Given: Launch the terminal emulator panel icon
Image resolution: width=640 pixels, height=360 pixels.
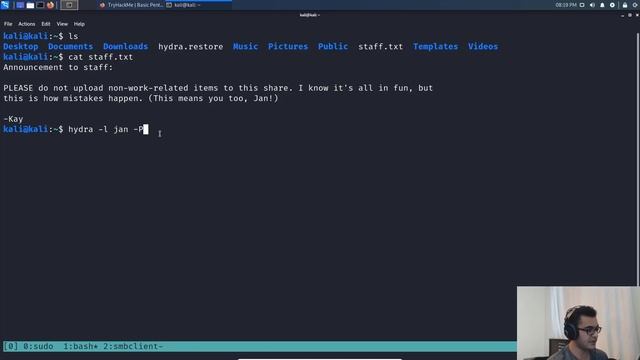Looking at the screenshot, I should 40,5.
